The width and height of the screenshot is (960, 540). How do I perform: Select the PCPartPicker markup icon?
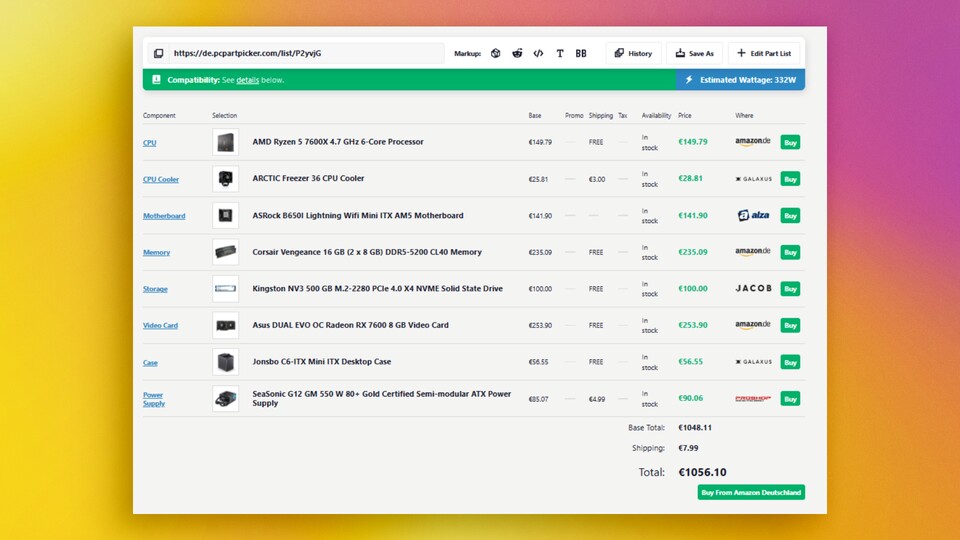[495, 53]
